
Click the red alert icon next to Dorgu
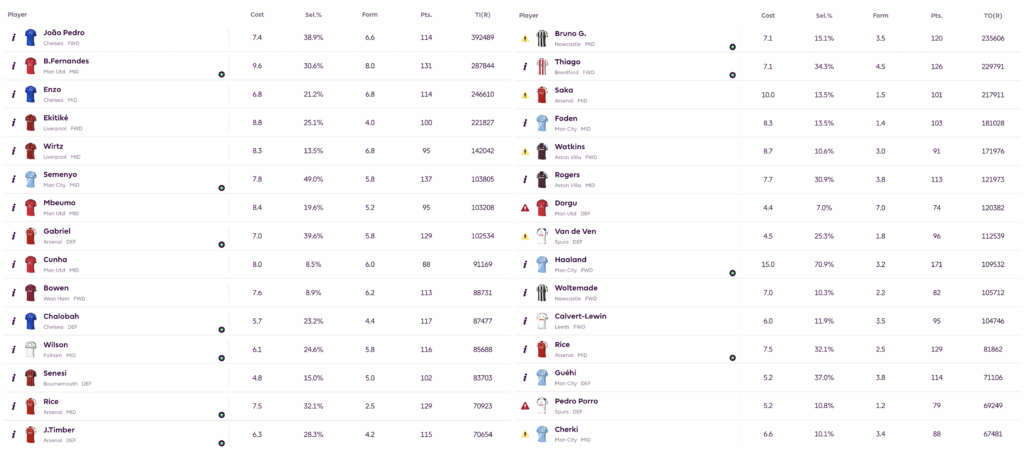(525, 208)
